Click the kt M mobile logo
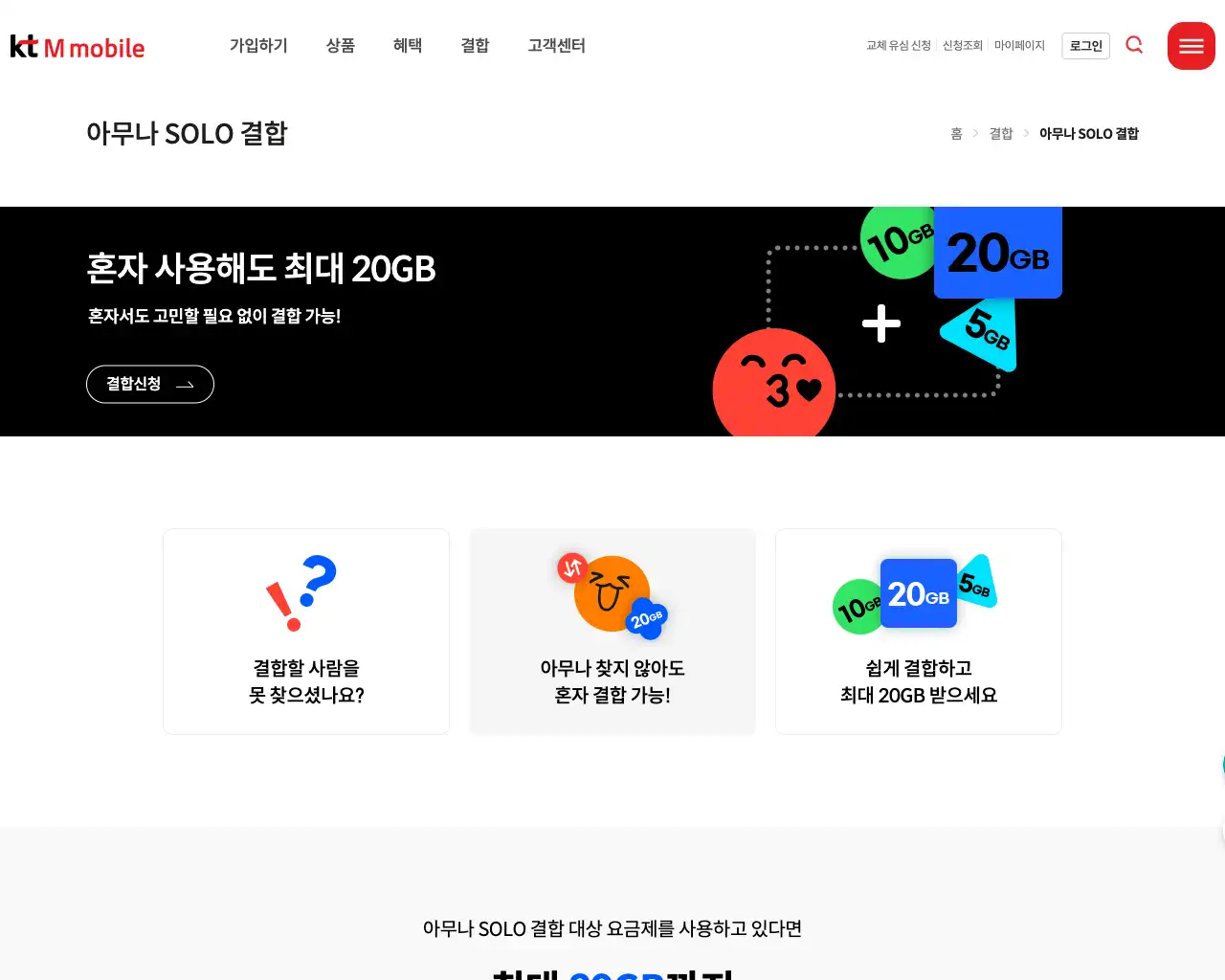This screenshot has height=980, width=1225. (78, 47)
